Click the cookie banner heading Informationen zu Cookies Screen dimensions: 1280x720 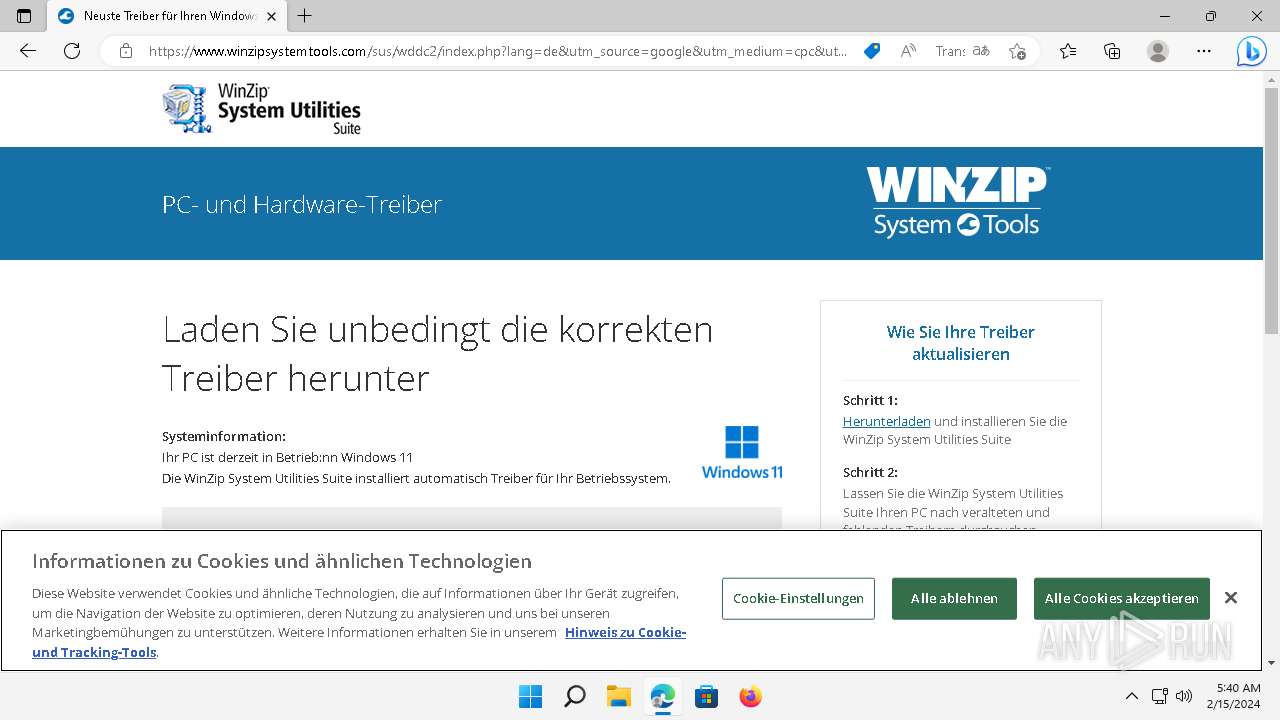(x=282, y=560)
